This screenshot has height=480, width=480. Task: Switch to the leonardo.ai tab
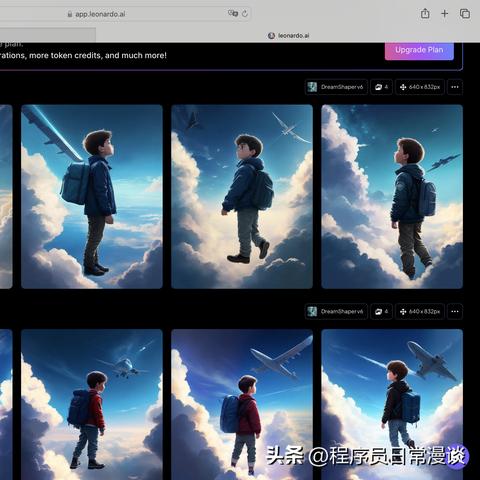click(288, 35)
